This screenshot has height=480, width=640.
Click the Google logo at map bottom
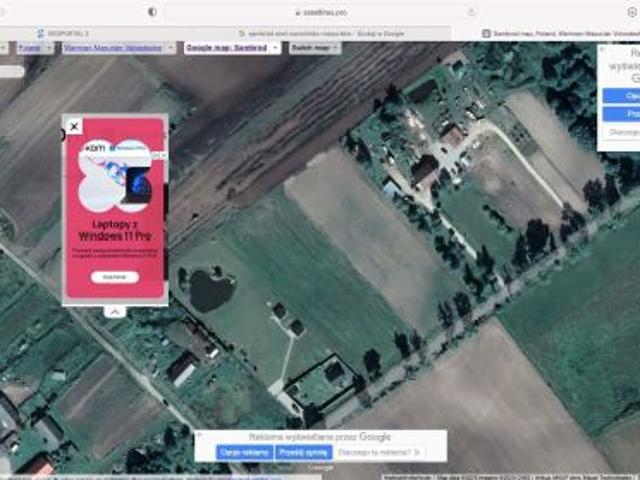click(321, 468)
